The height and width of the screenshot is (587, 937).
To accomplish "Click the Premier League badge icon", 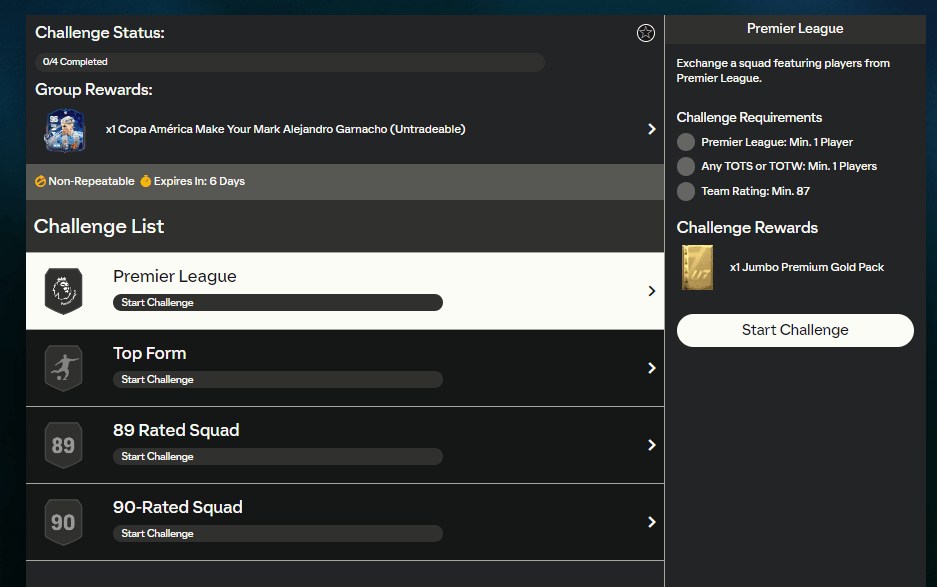I will (63, 291).
